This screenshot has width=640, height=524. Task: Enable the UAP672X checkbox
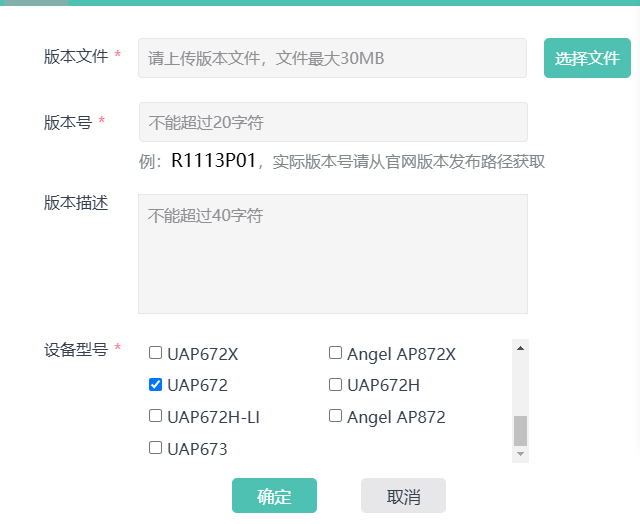click(155, 353)
